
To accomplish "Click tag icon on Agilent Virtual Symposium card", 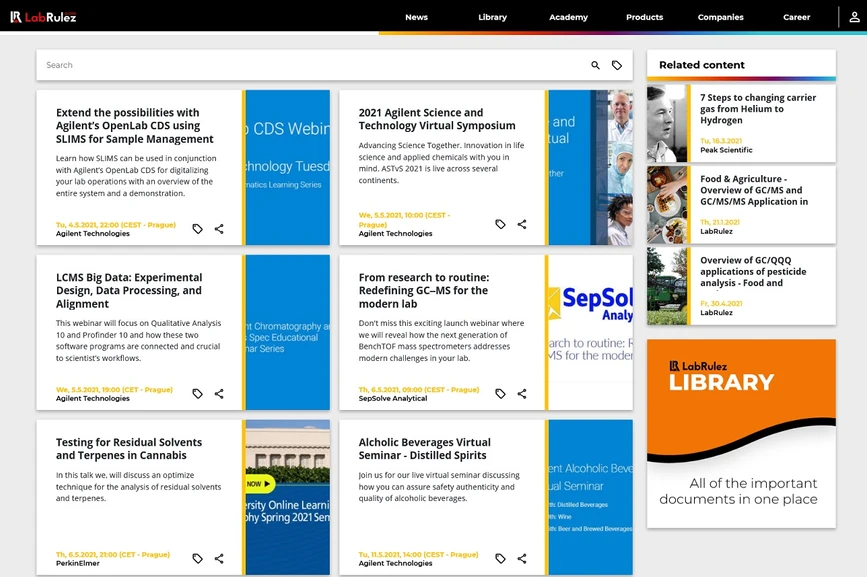I will click(x=500, y=224).
